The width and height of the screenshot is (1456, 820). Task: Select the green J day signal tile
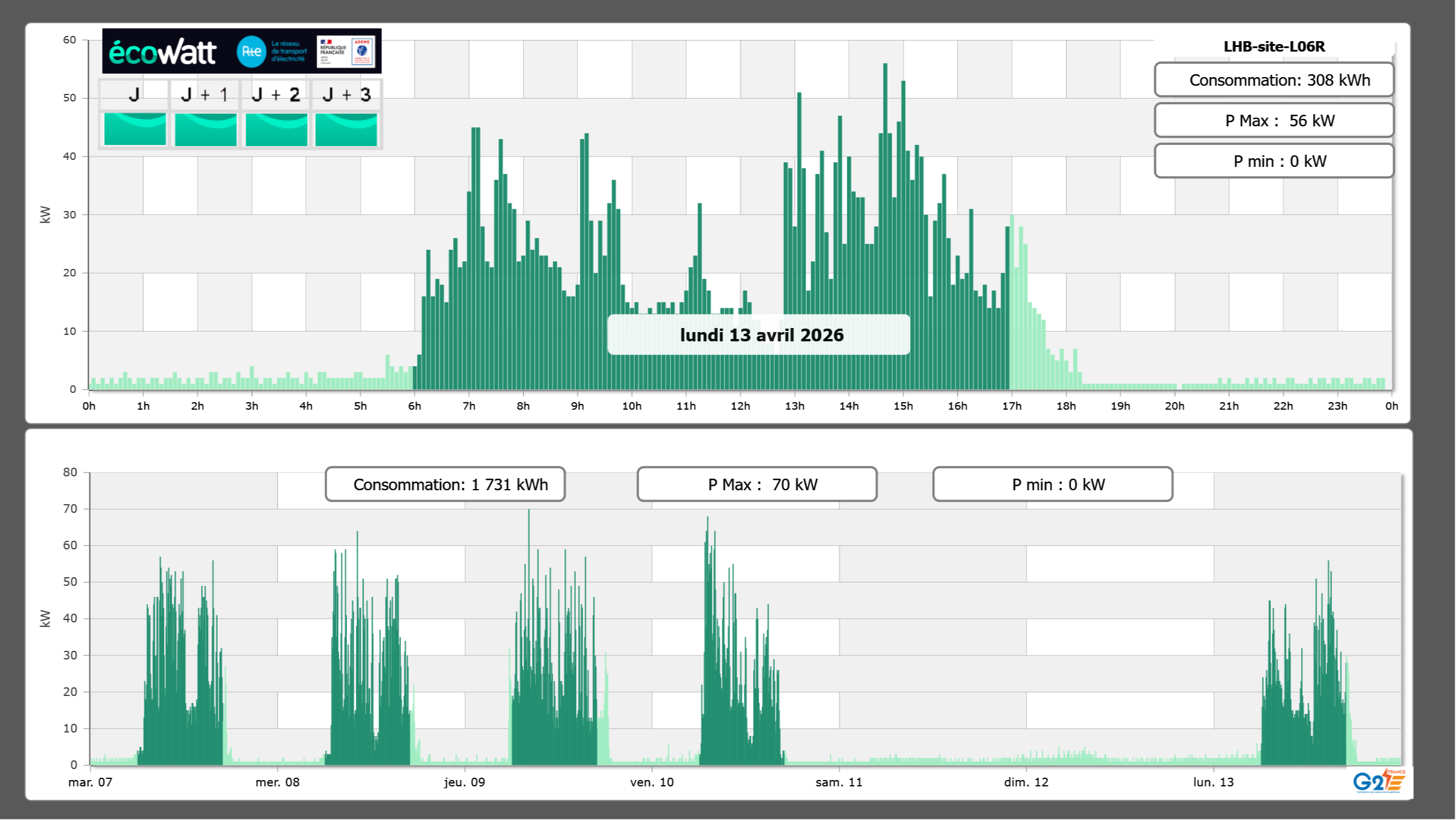(135, 129)
